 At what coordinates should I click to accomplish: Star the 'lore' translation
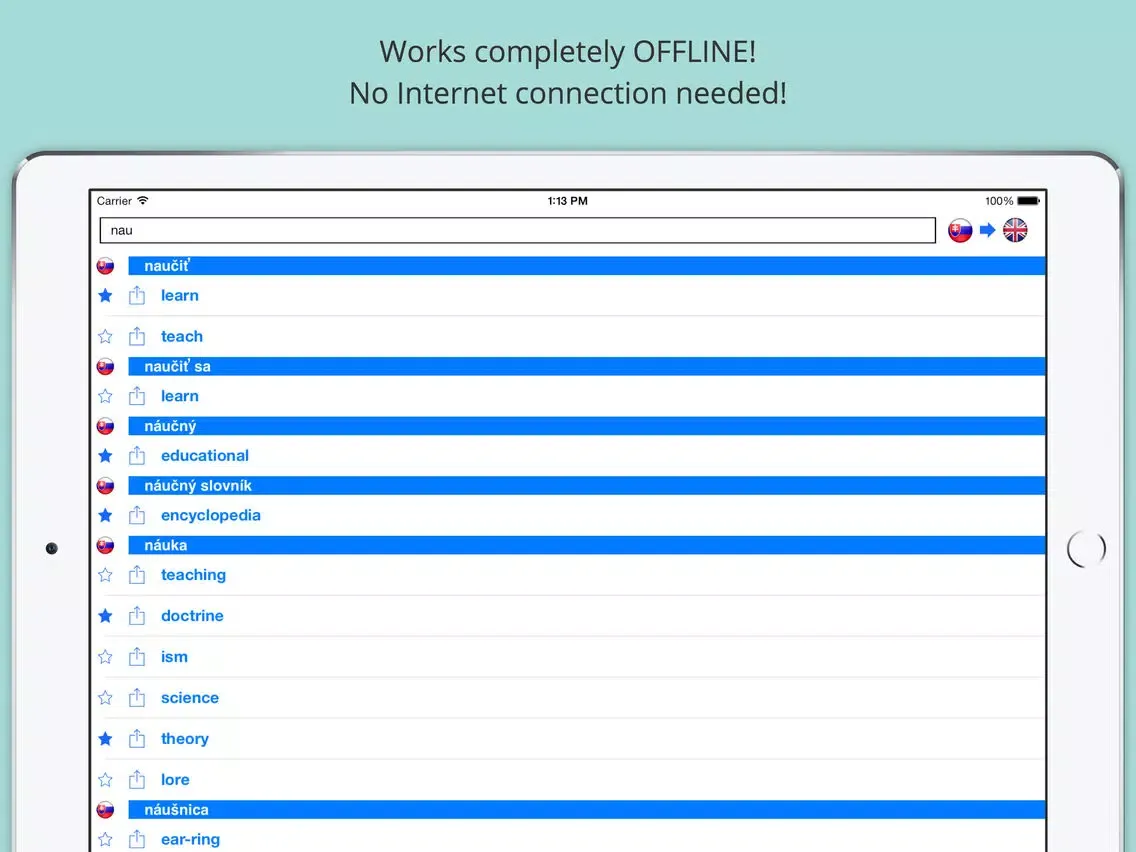106,780
